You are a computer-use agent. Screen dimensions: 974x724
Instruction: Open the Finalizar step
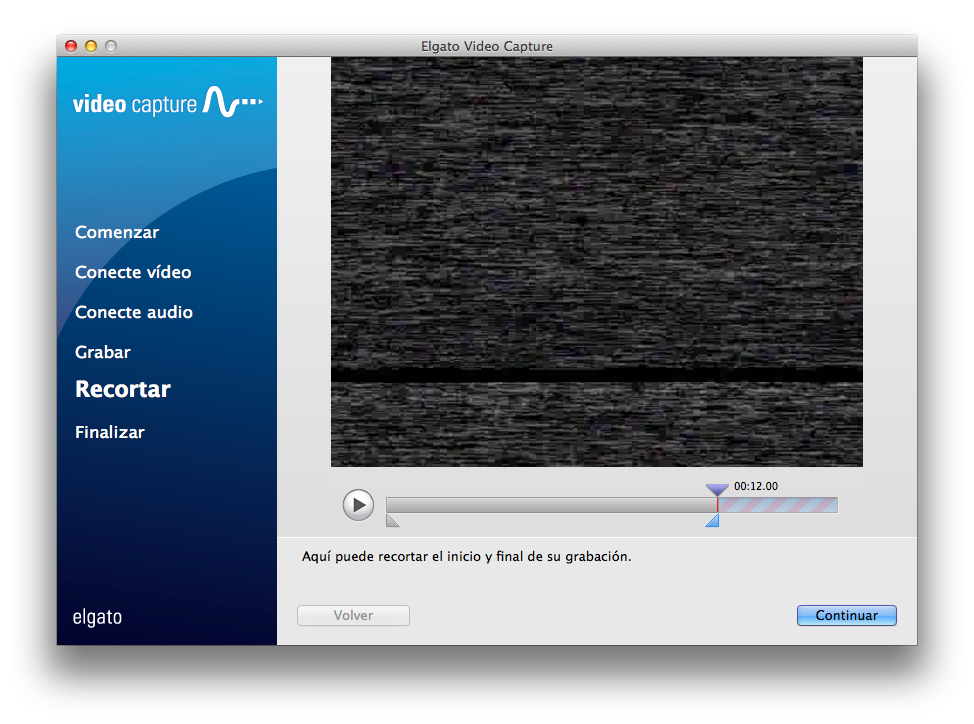[110, 432]
